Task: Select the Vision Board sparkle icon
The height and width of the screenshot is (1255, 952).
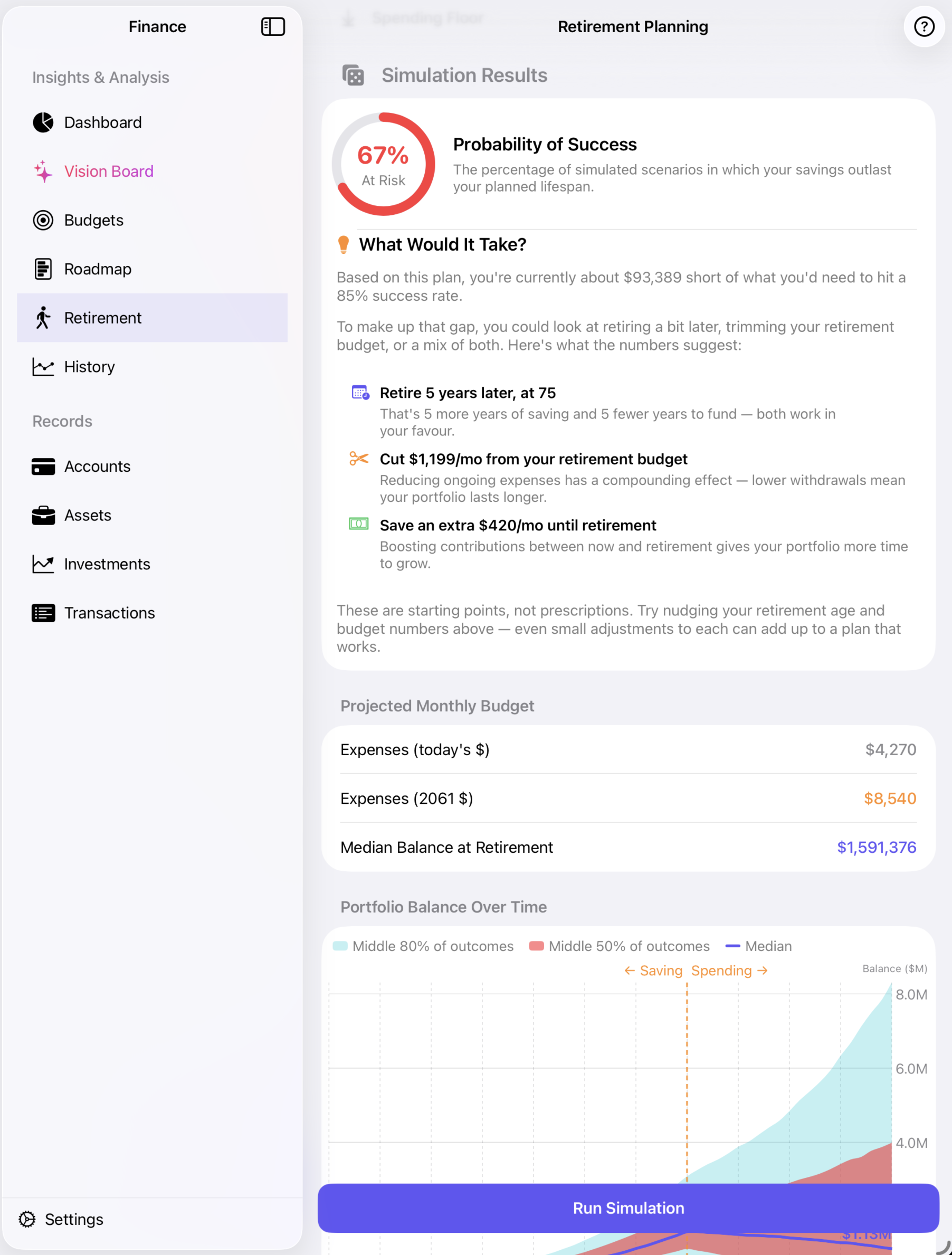Action: click(43, 172)
